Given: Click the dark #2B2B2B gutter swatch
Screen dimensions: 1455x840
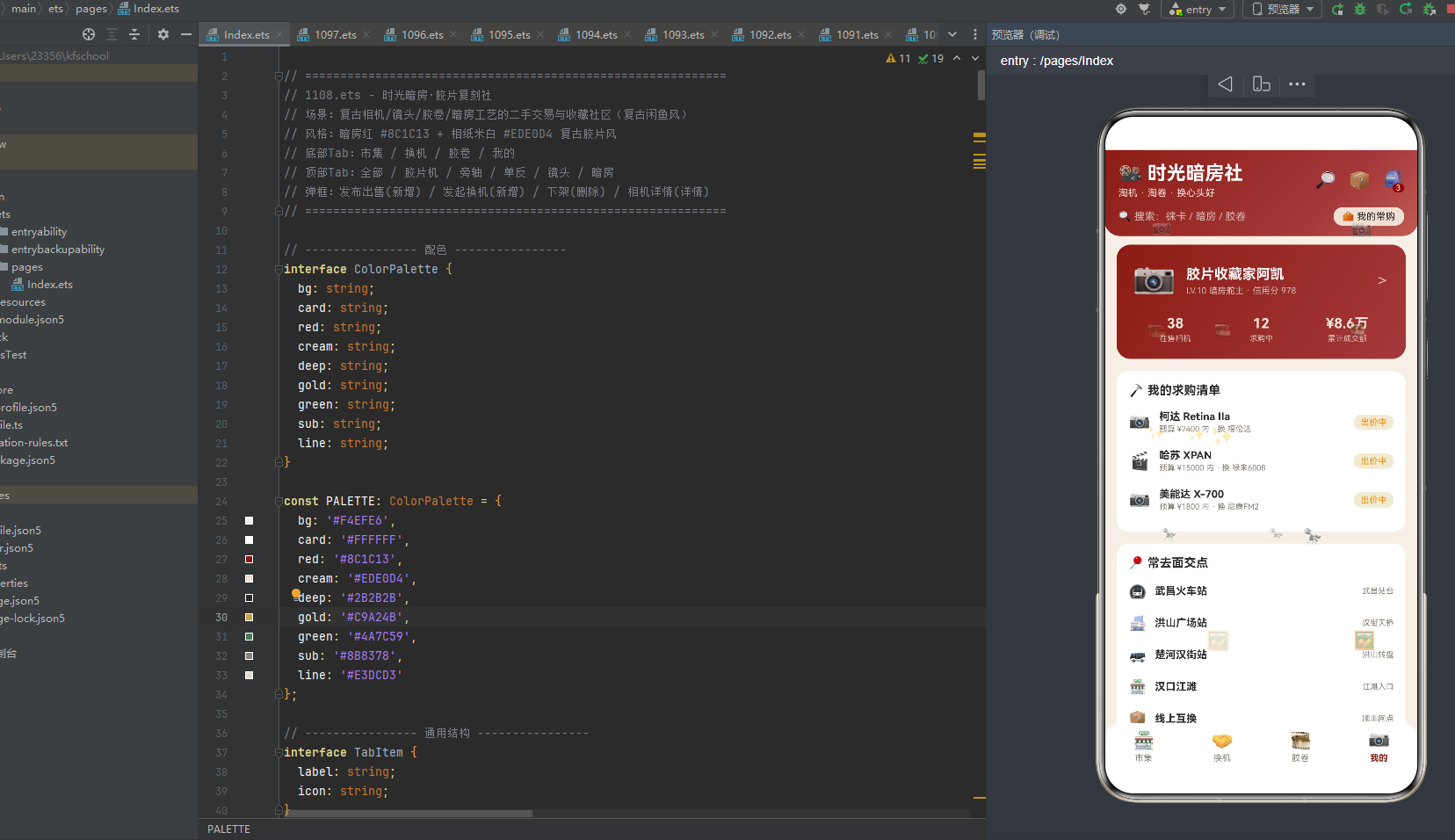Looking at the screenshot, I should (x=249, y=598).
